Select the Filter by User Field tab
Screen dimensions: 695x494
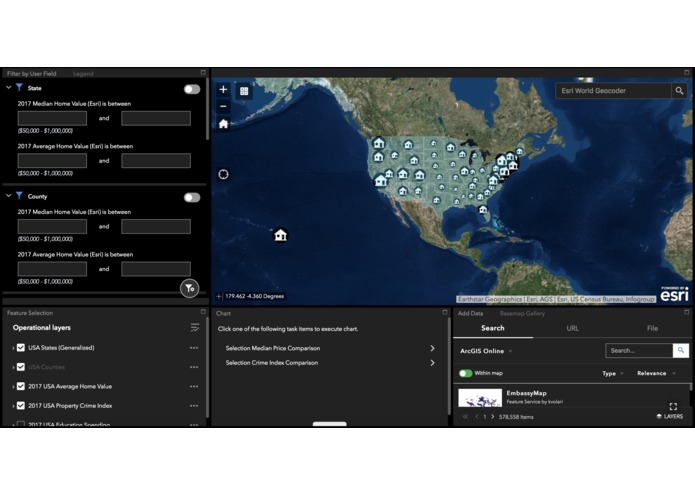(31, 74)
